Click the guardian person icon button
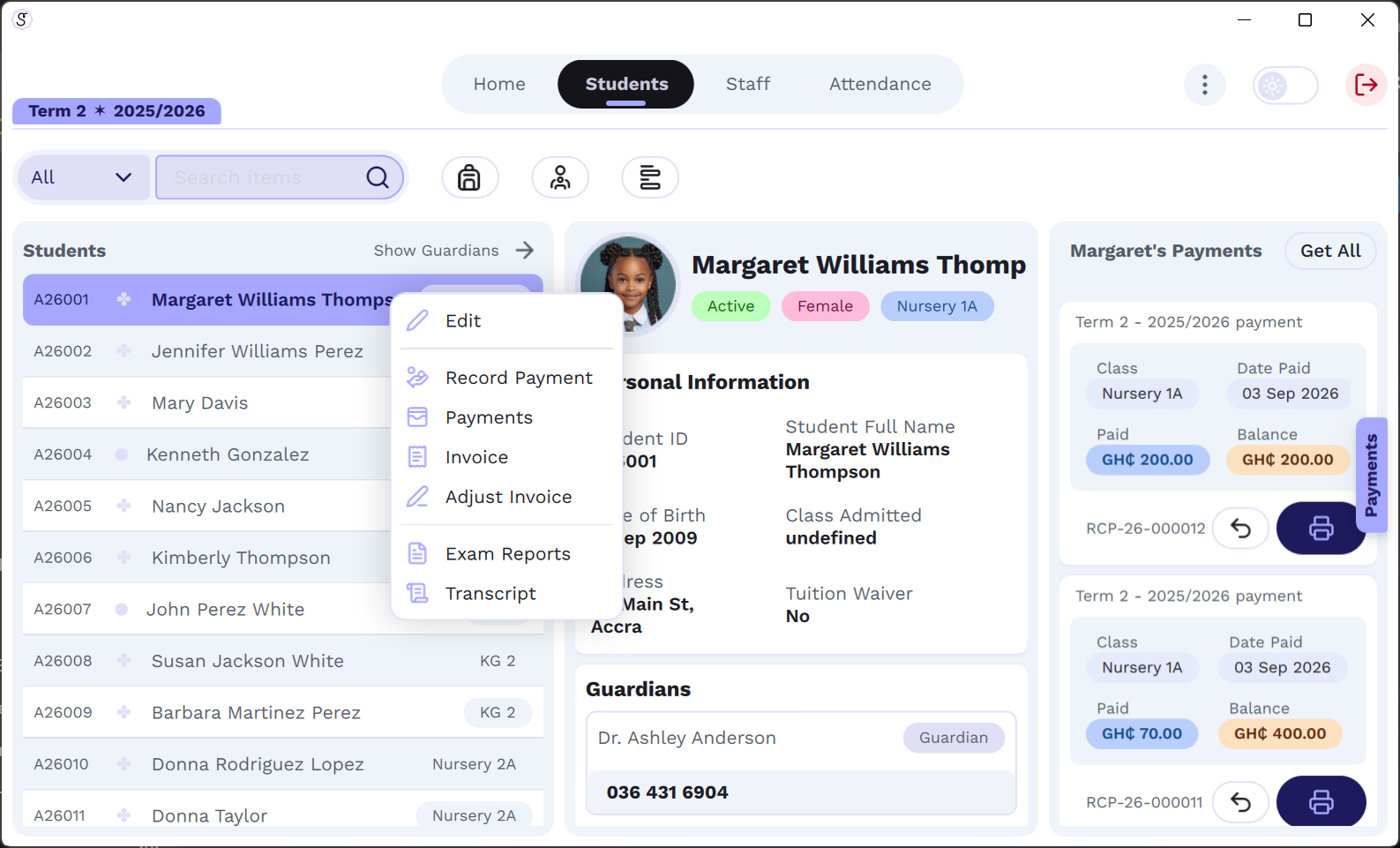This screenshot has width=1400, height=848. tap(560, 177)
